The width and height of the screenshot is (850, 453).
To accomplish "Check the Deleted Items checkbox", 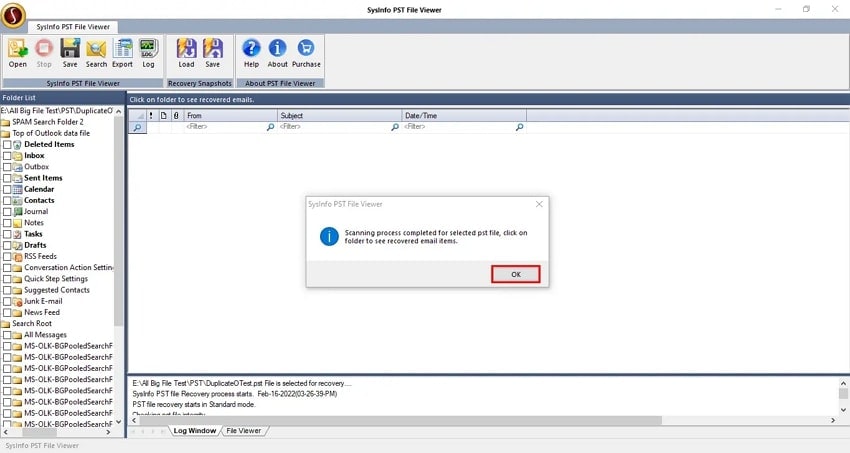I will pos(7,145).
